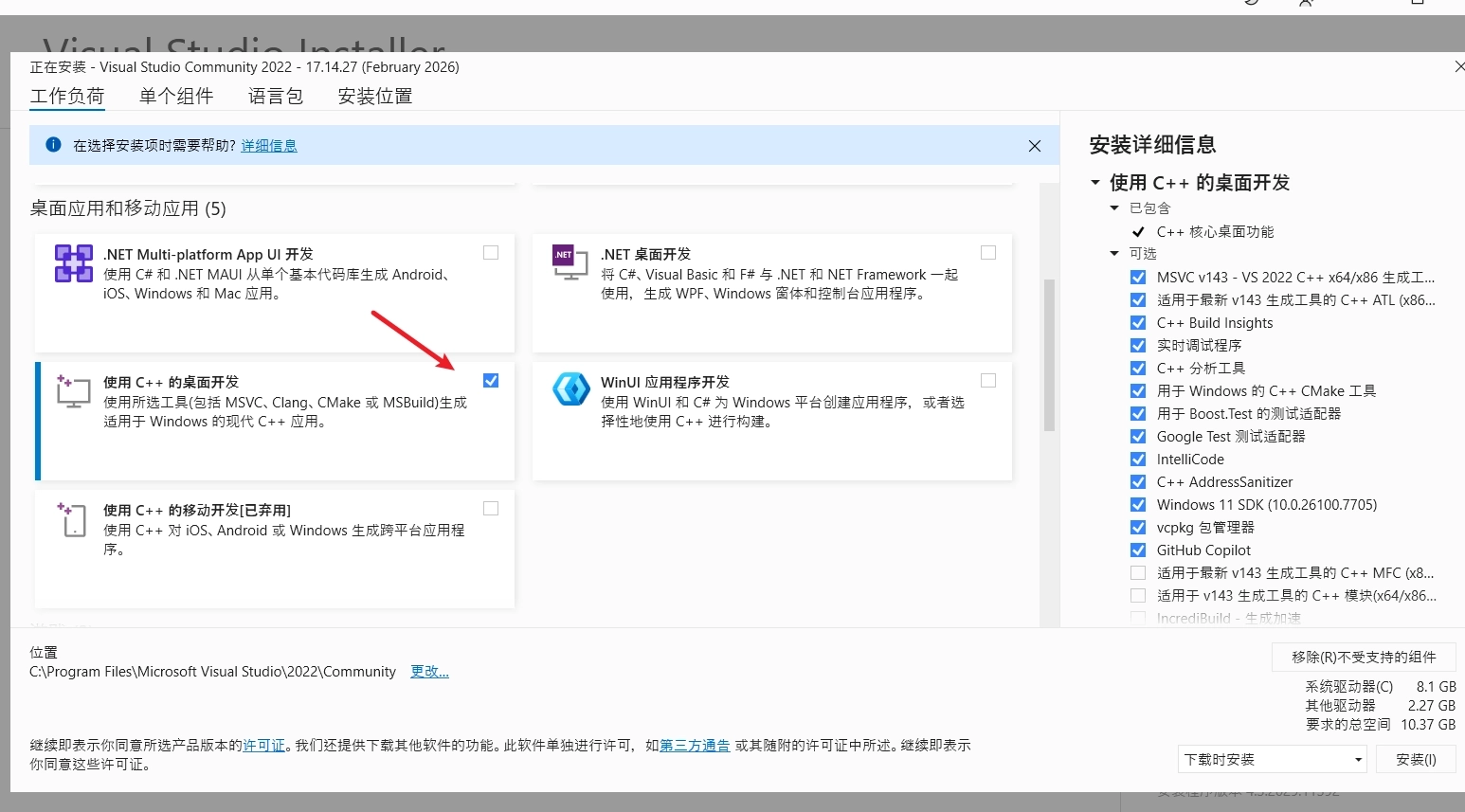Switch to the 工作负荷 tab

click(x=67, y=96)
